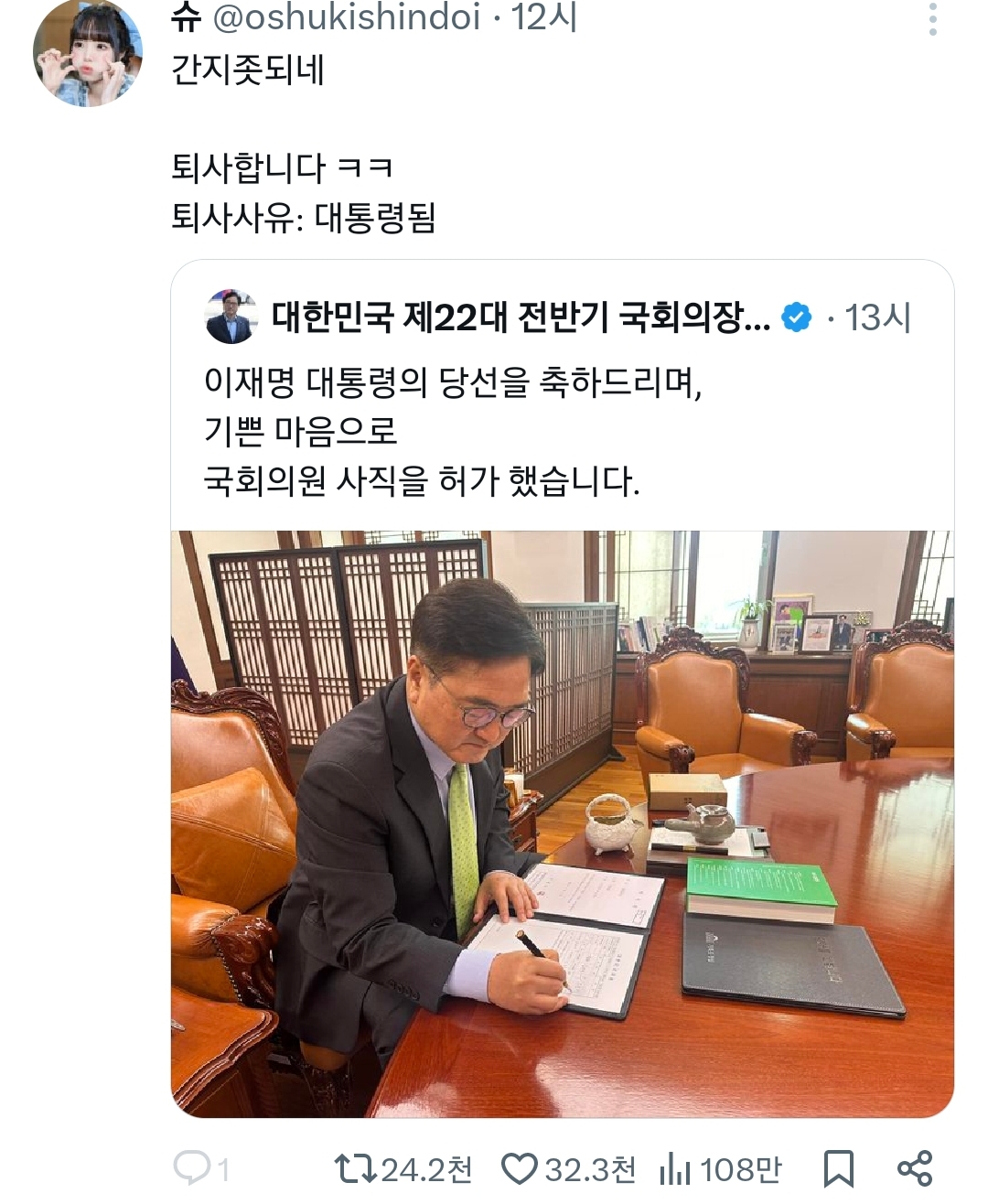The image size is (988, 1204).
Task: Click the display name 슈
Action: pyautogui.click(x=186, y=17)
